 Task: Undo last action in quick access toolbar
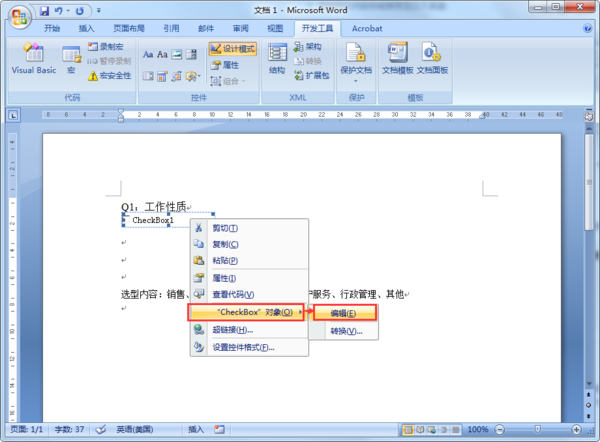(x=59, y=11)
